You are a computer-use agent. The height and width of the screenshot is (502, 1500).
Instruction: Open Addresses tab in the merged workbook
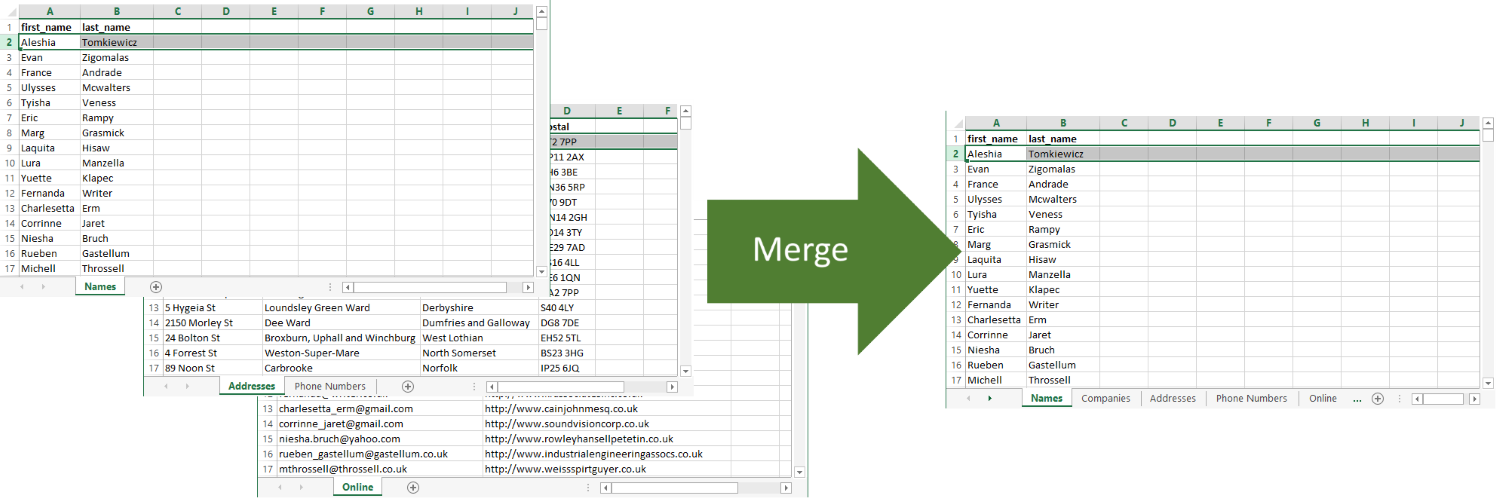[x=1172, y=398]
